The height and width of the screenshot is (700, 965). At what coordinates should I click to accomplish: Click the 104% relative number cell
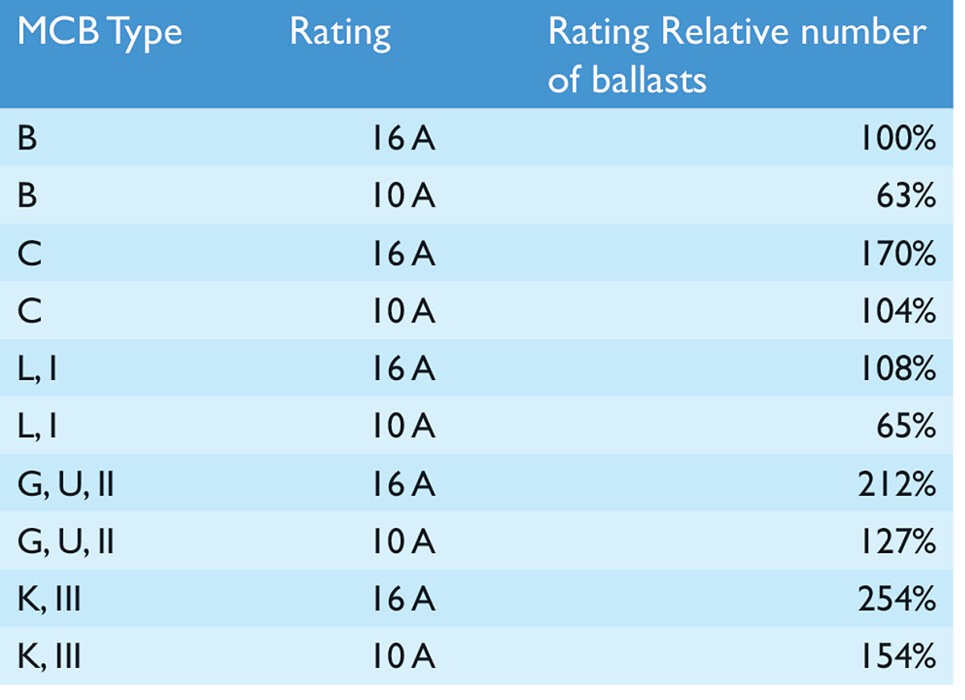[x=898, y=310]
